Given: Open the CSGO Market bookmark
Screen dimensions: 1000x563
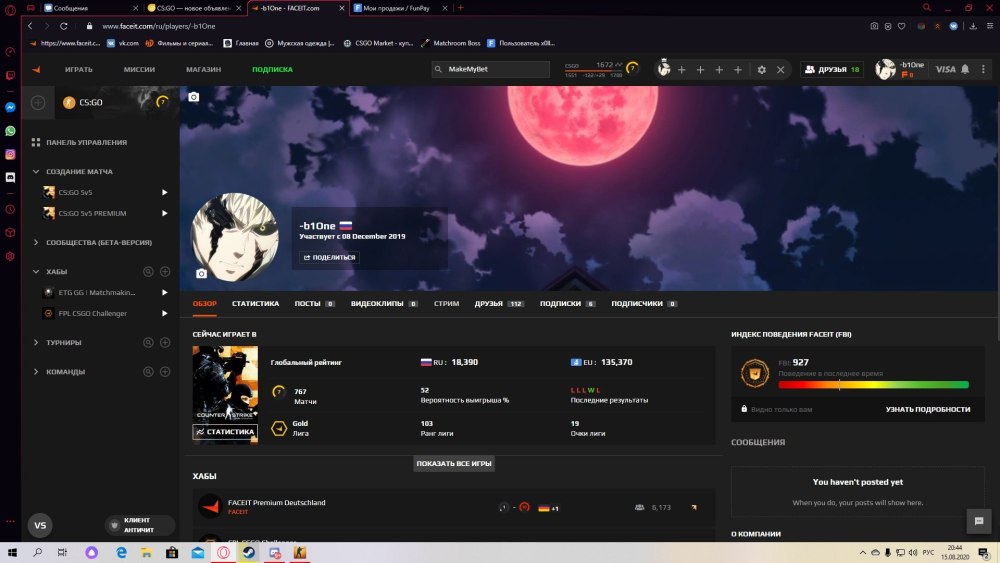Looking at the screenshot, I should tap(378, 43).
